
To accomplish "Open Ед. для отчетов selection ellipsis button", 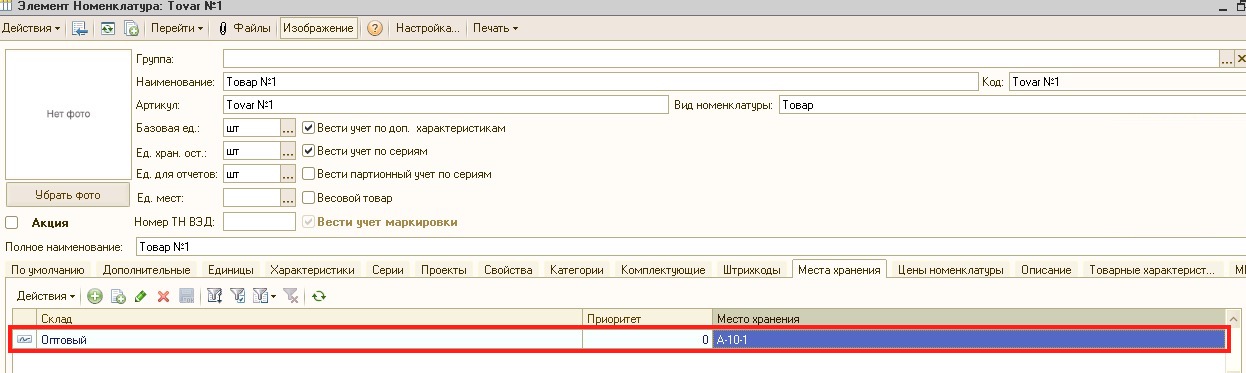I will [288, 174].
